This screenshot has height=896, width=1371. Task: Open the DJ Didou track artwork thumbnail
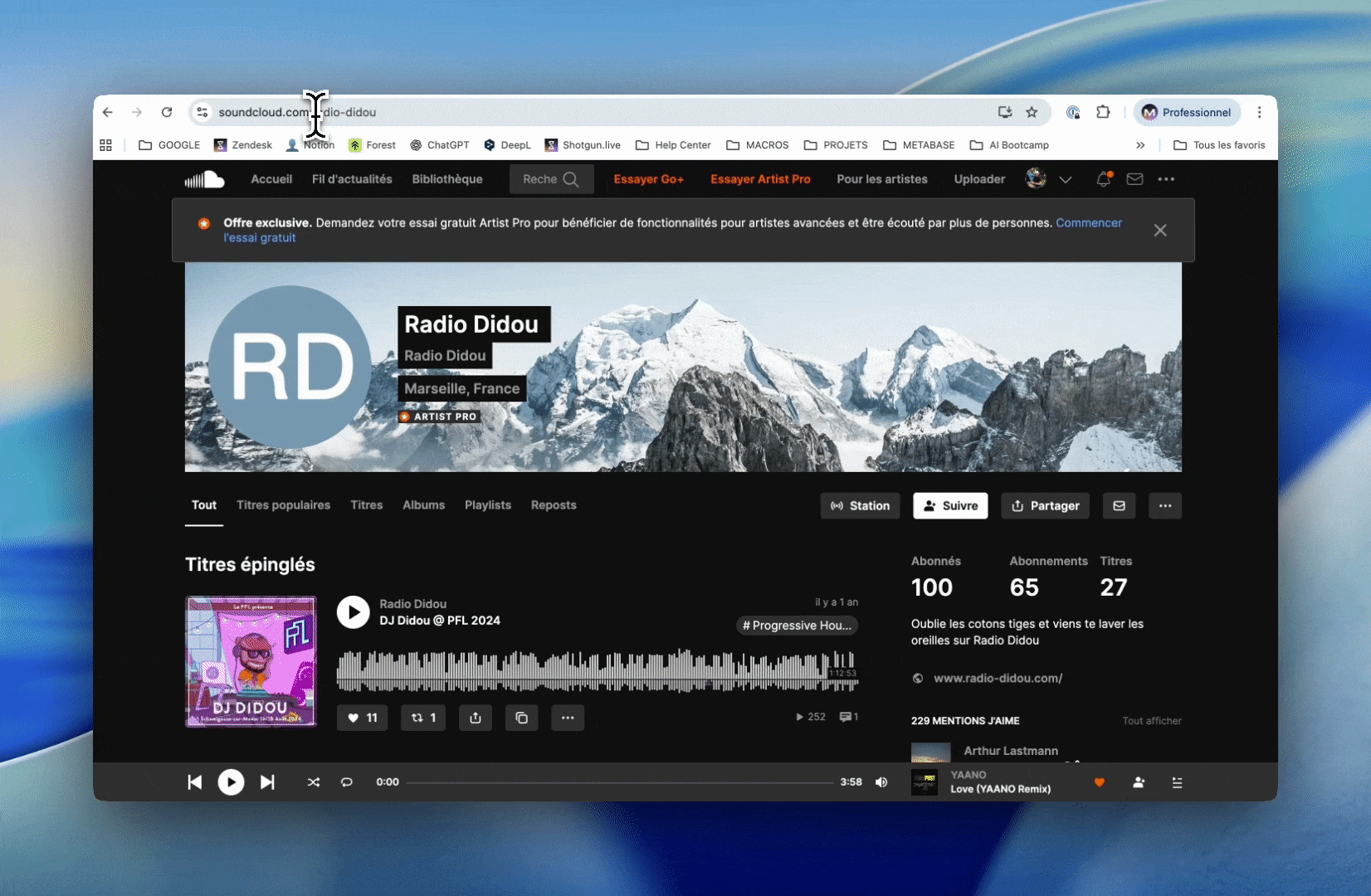(251, 661)
